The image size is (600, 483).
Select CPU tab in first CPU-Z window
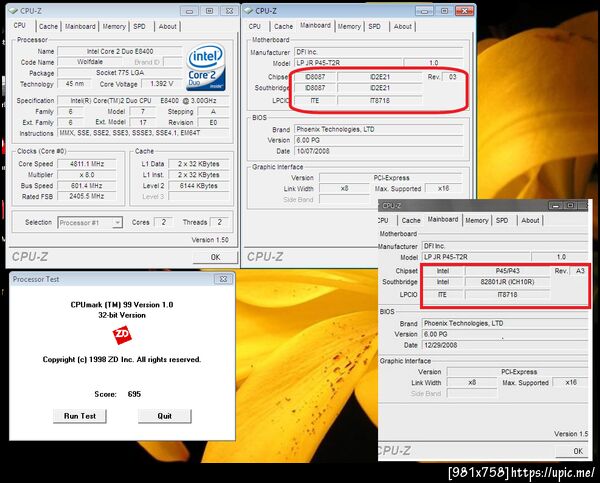coord(20,25)
